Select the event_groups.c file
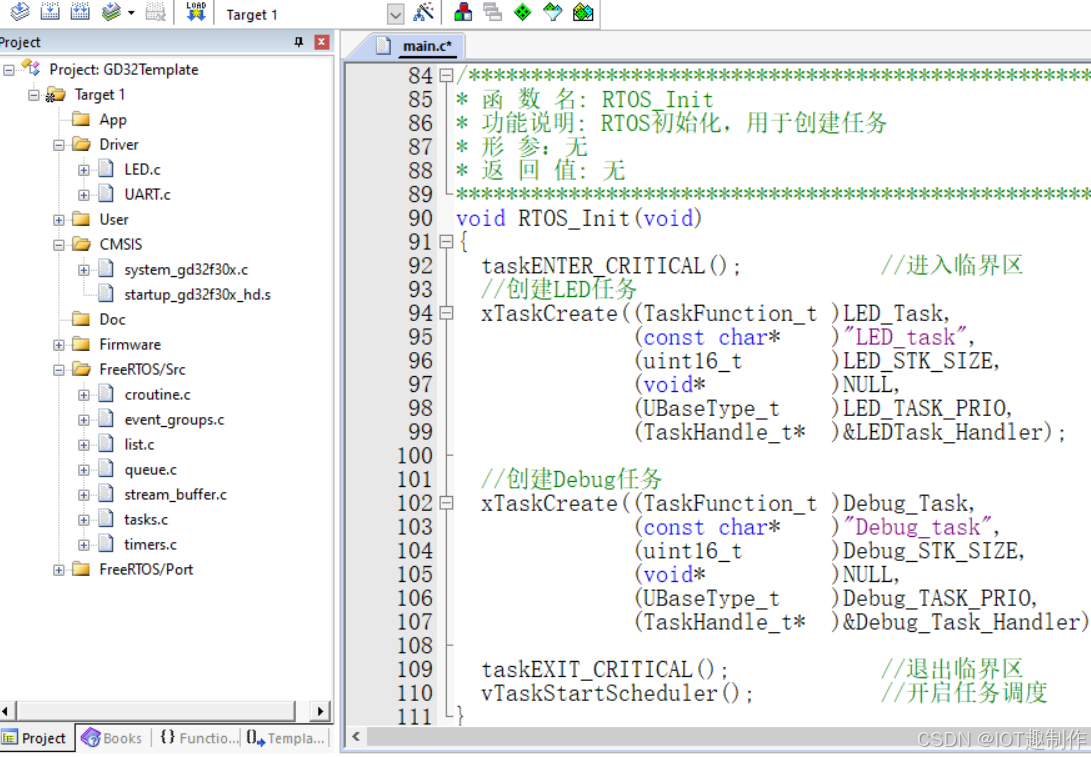Image resolution: width=1091 pixels, height=757 pixels. 174,420
